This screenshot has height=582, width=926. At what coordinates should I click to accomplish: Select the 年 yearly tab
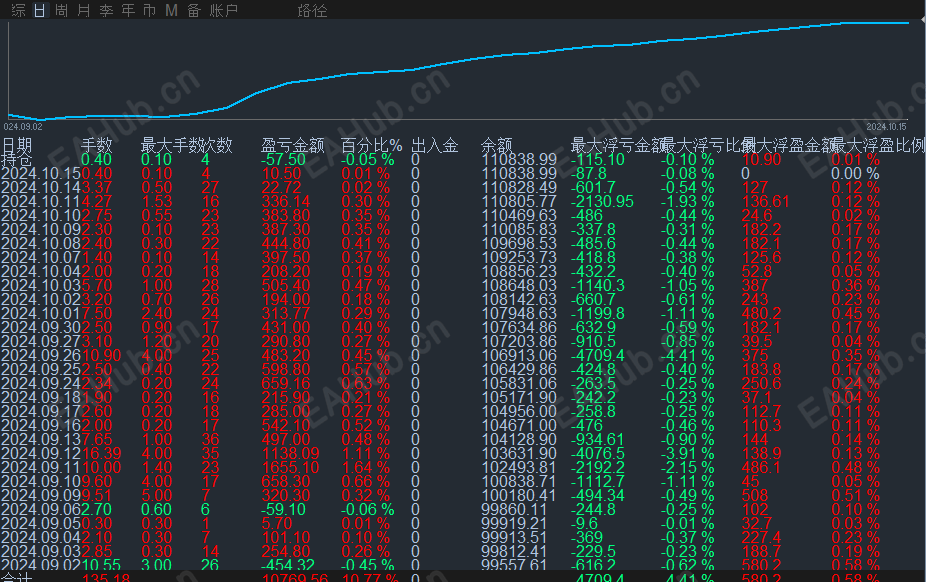click(x=128, y=10)
